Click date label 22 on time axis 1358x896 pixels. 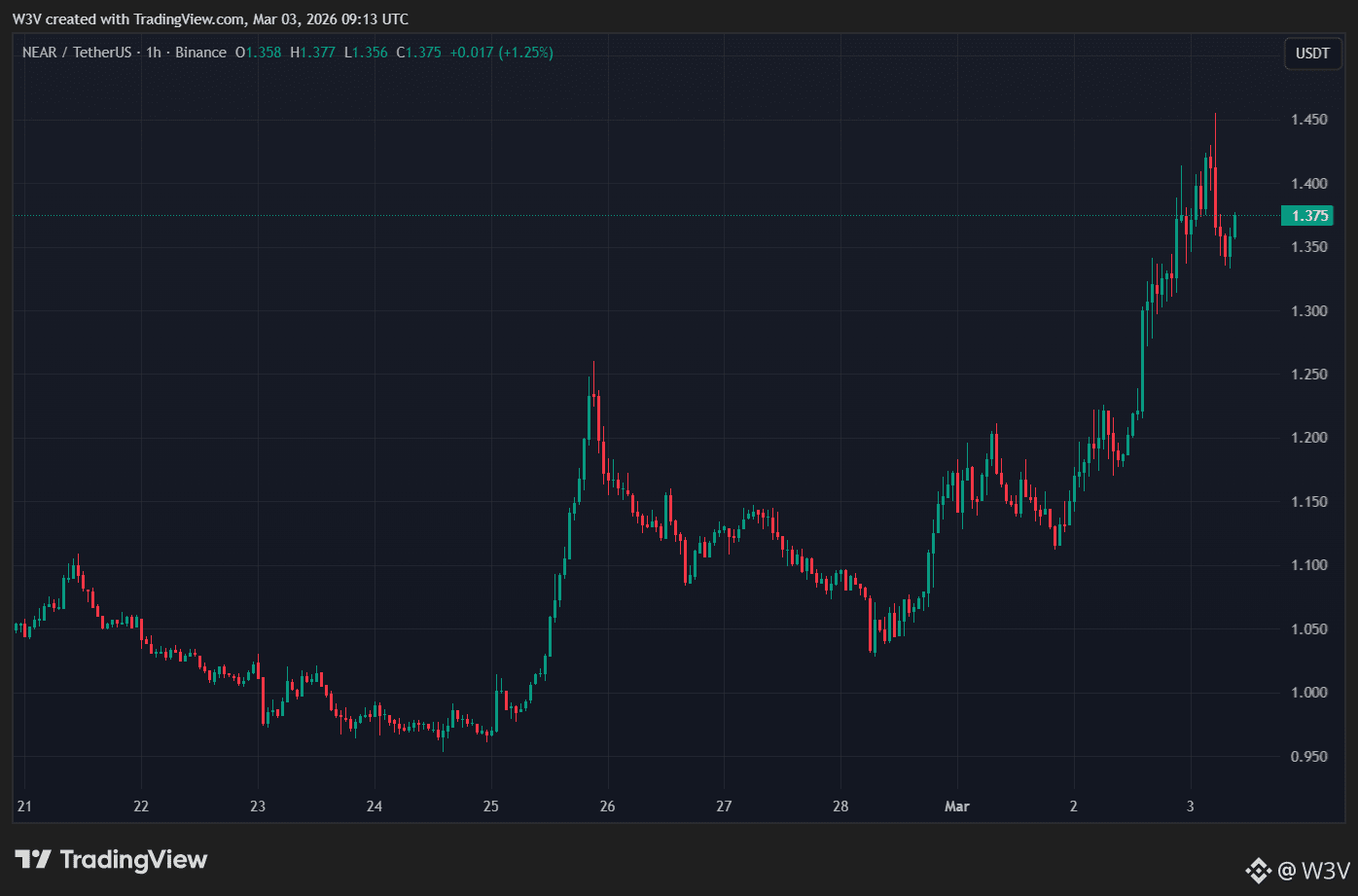(141, 806)
